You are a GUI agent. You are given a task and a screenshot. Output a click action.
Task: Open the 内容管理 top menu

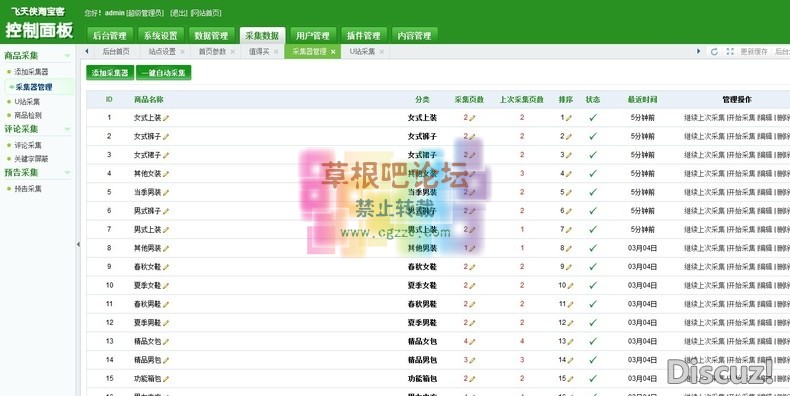coord(415,36)
